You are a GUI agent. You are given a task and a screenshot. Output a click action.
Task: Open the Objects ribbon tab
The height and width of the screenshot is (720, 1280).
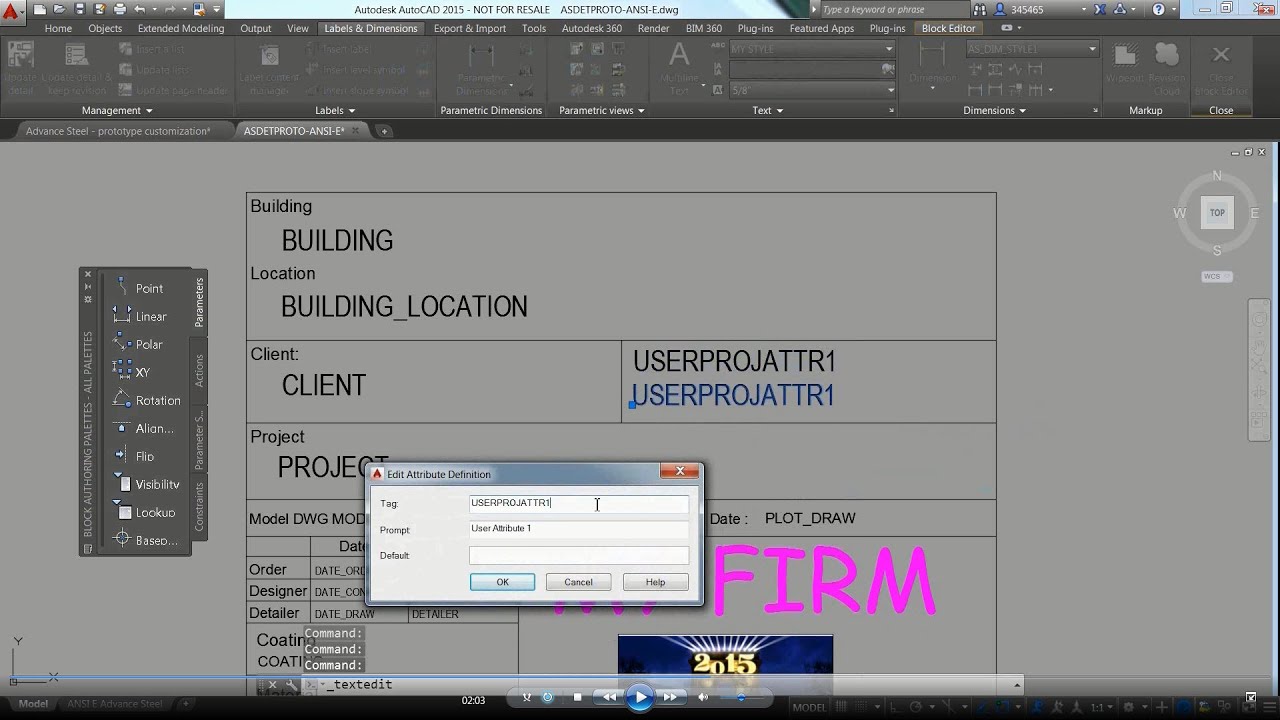pos(105,28)
